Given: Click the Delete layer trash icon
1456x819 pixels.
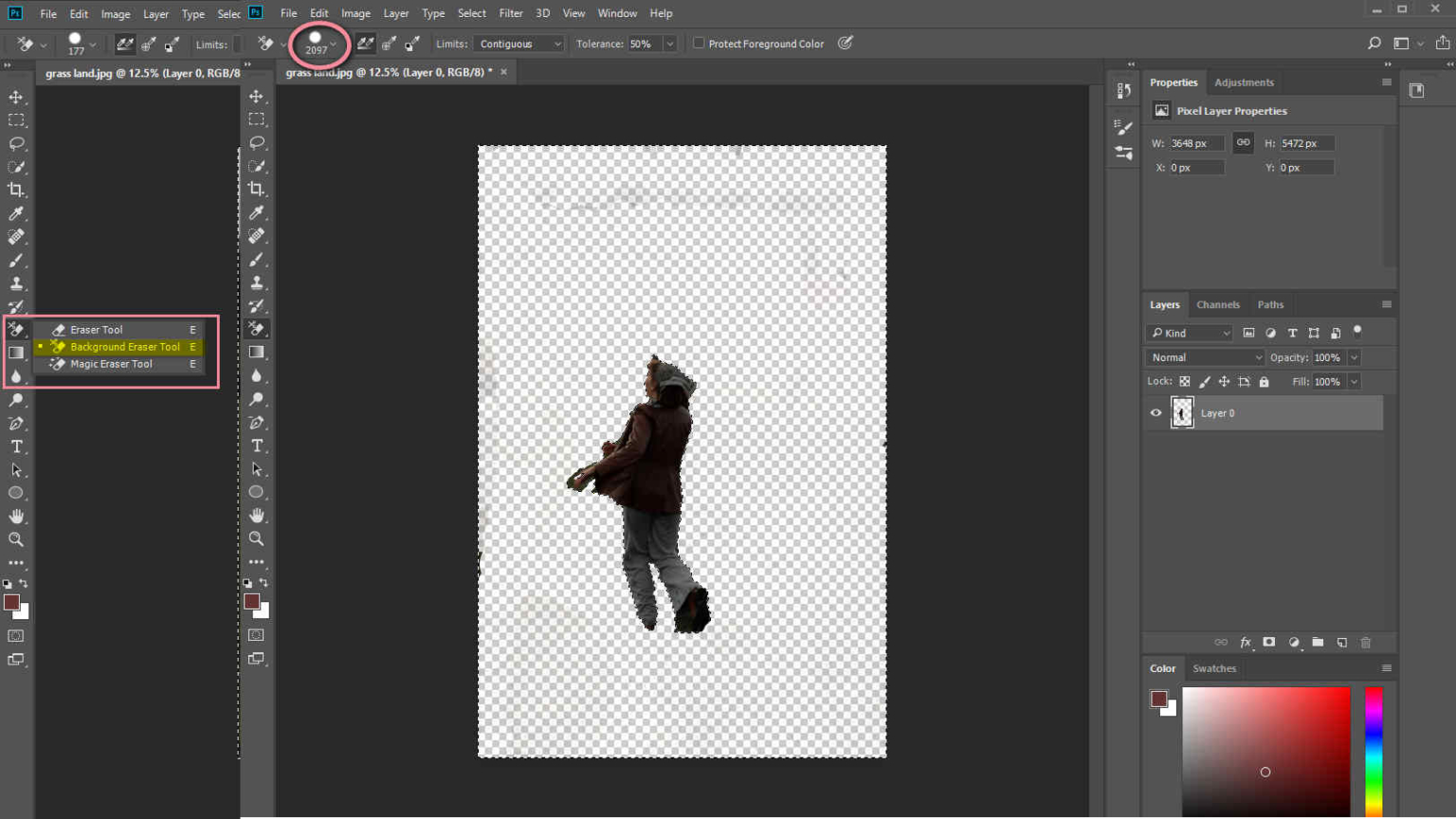Looking at the screenshot, I should click(x=1366, y=643).
